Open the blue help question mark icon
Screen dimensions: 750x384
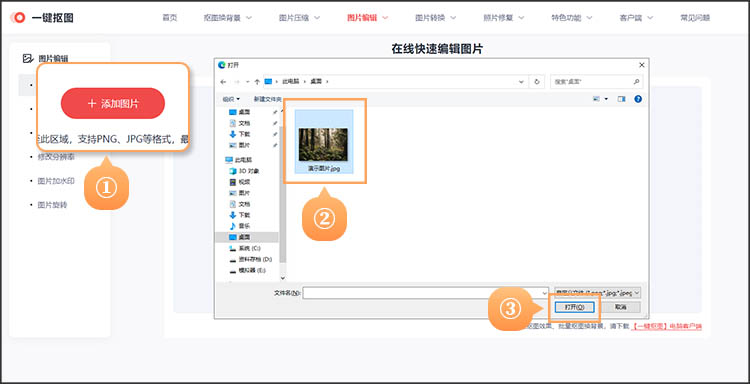click(638, 99)
